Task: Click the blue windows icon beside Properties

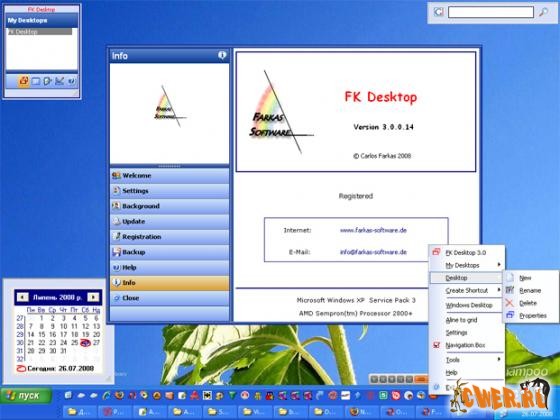Action: [510, 315]
